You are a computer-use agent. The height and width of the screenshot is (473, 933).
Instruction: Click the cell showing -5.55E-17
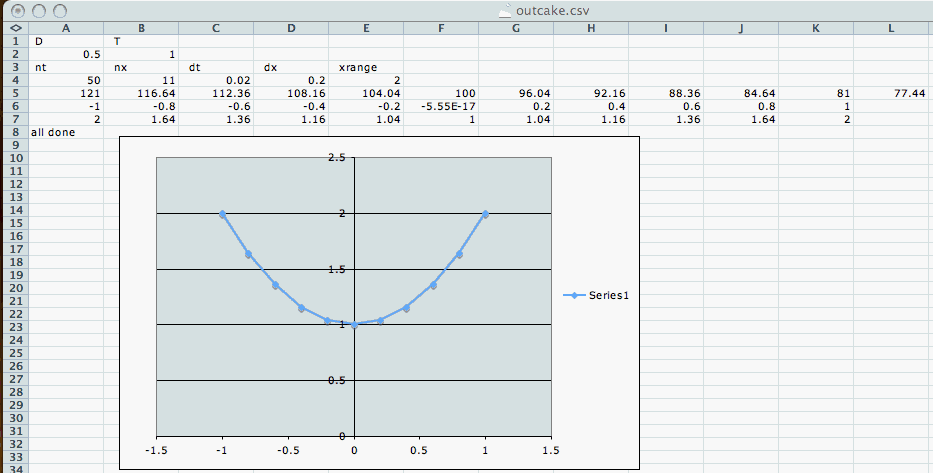(x=441, y=106)
